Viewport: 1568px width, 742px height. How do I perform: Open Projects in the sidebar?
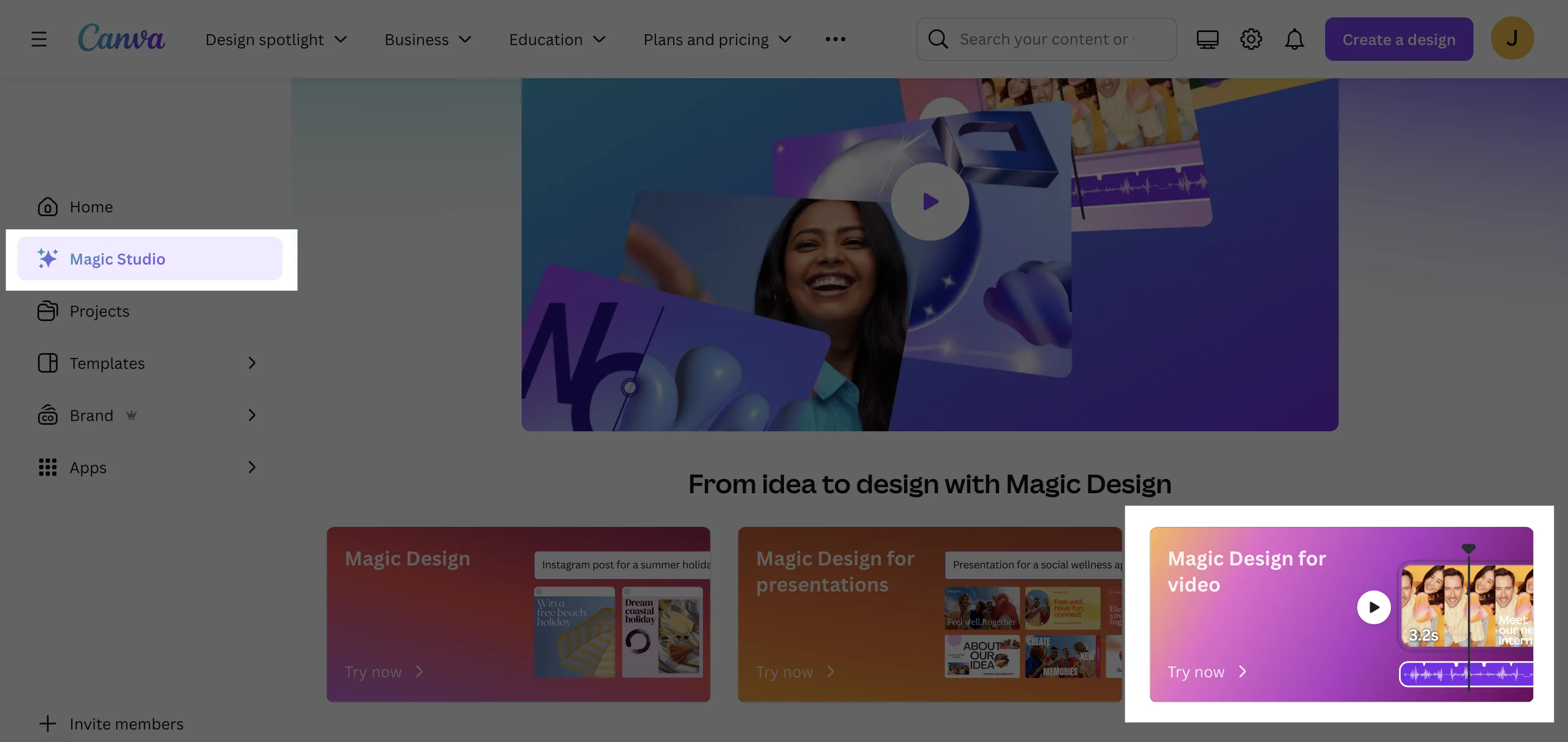tap(99, 311)
